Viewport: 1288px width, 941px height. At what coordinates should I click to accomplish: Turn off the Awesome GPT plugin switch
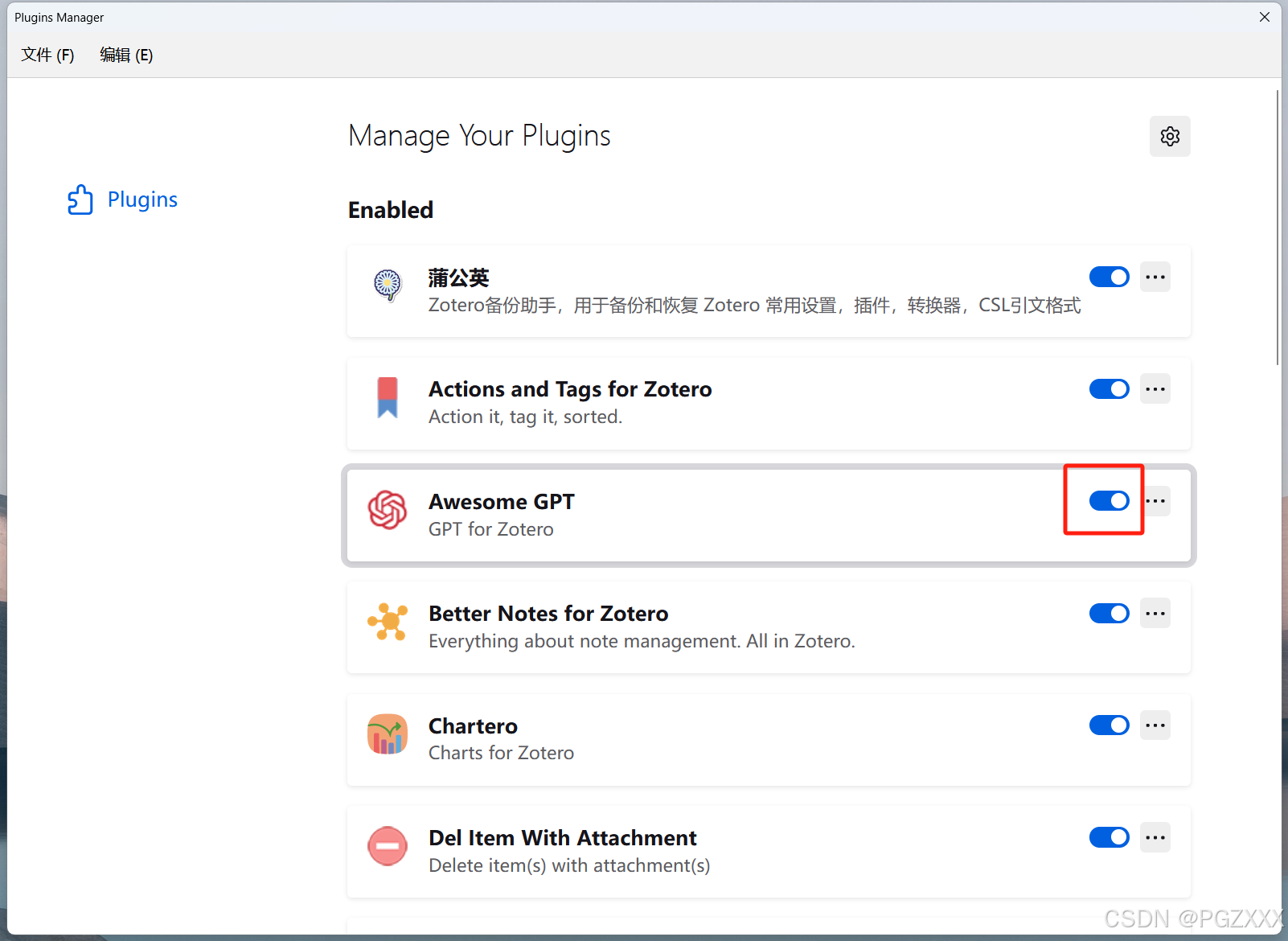(1110, 501)
